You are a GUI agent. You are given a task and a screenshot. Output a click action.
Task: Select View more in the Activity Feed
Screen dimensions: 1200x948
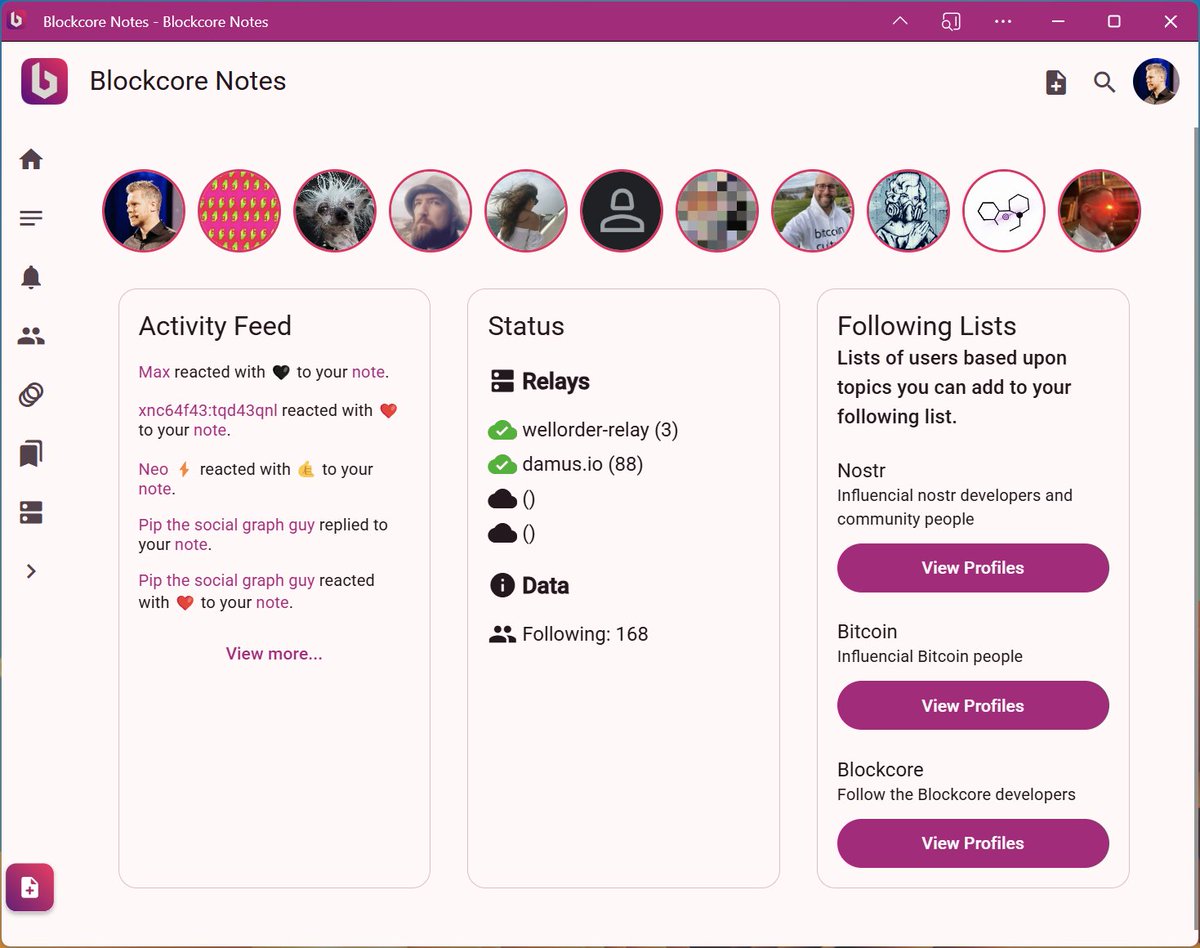[x=273, y=653]
